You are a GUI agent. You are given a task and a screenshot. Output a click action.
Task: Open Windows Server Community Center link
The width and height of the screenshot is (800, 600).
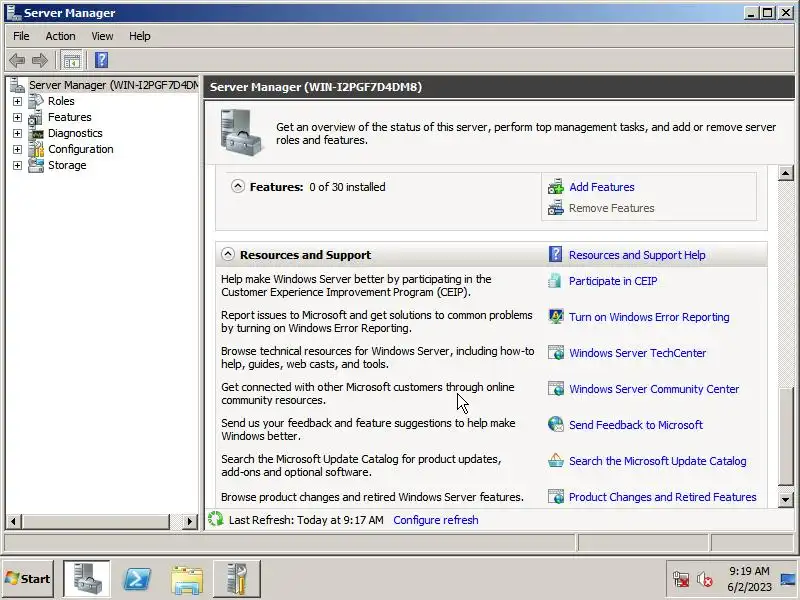point(654,389)
